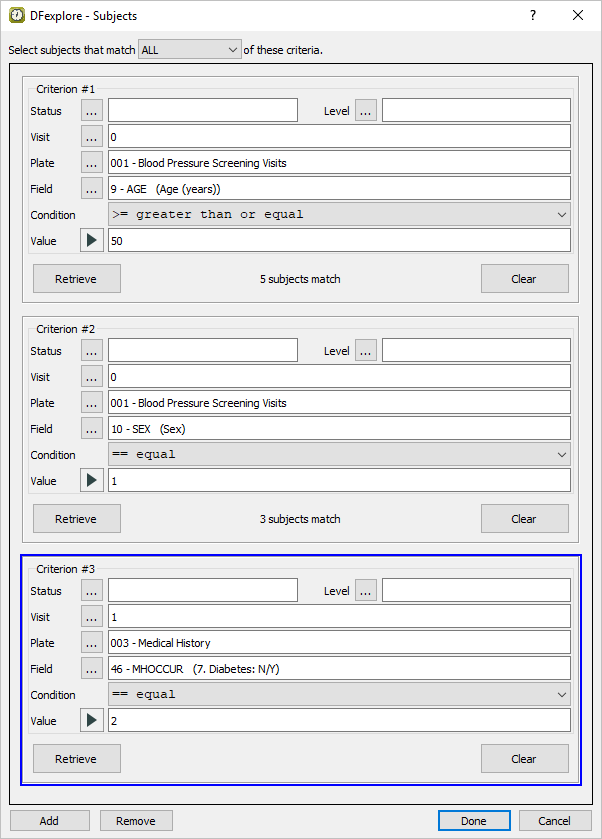
Task: Expand Criterion #3 Condition dropdown
Action: [339, 695]
